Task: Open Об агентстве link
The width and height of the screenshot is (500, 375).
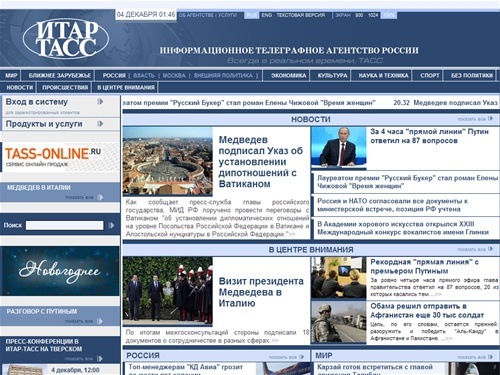Action: click(x=196, y=15)
